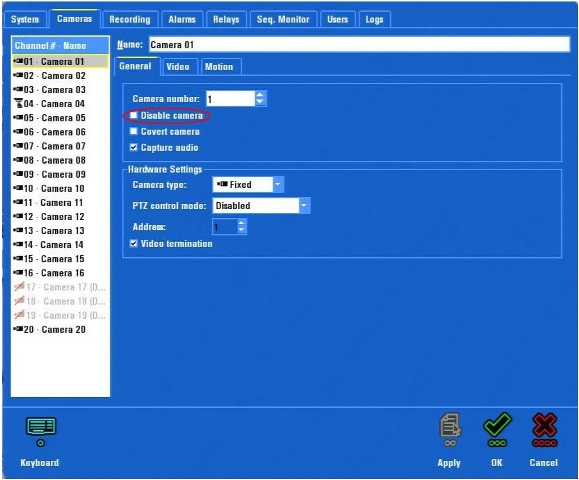Select row "10 - Camera 10" text
This screenshot has width=579, height=480.
54,188
